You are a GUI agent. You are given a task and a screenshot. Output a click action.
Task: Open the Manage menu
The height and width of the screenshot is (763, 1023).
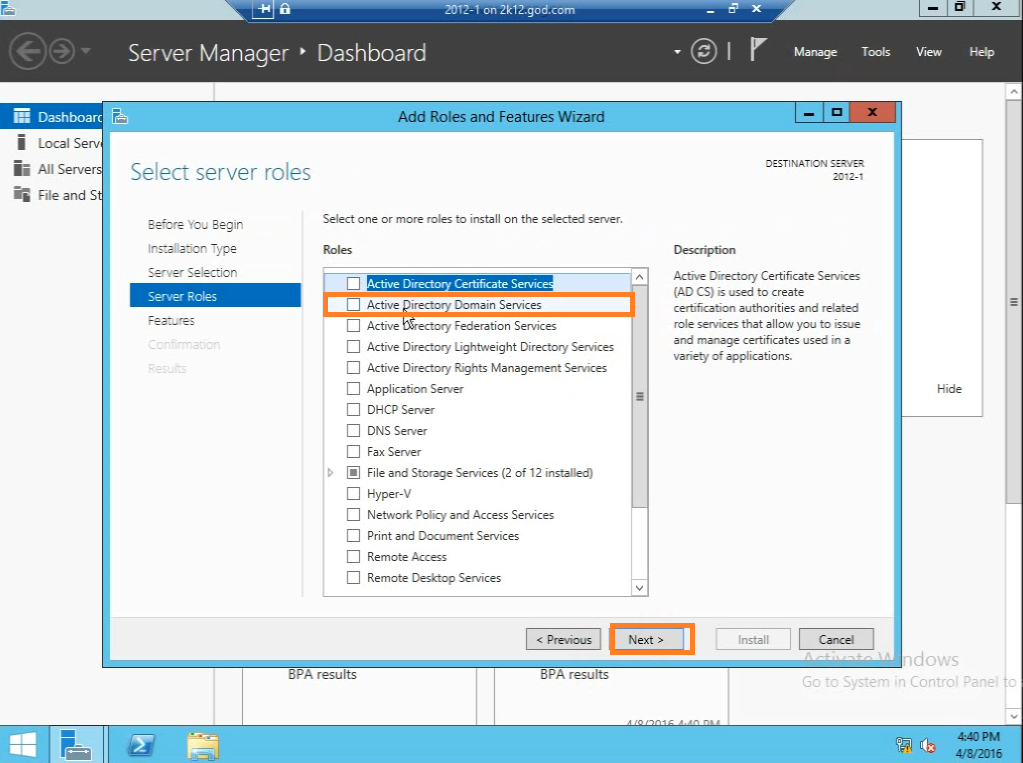[x=816, y=52]
